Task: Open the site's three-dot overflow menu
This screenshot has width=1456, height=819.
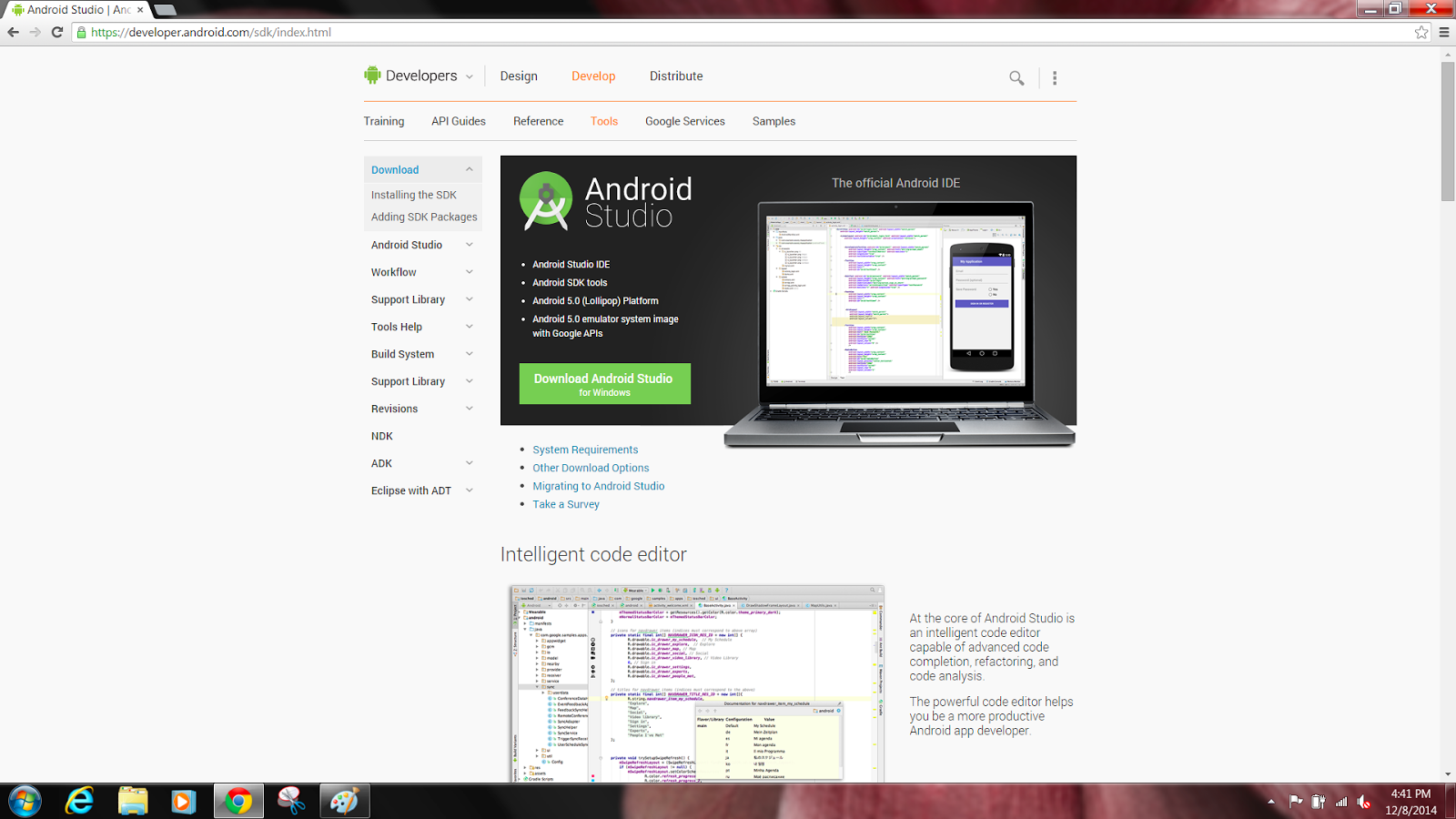Action: [1055, 78]
